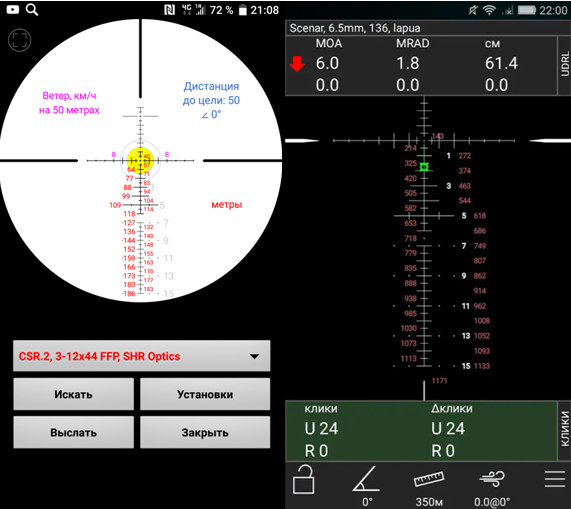Viewport: 571px width, 509px height.
Task: Tap the yellow target circle in scope
Action: (x=141, y=161)
